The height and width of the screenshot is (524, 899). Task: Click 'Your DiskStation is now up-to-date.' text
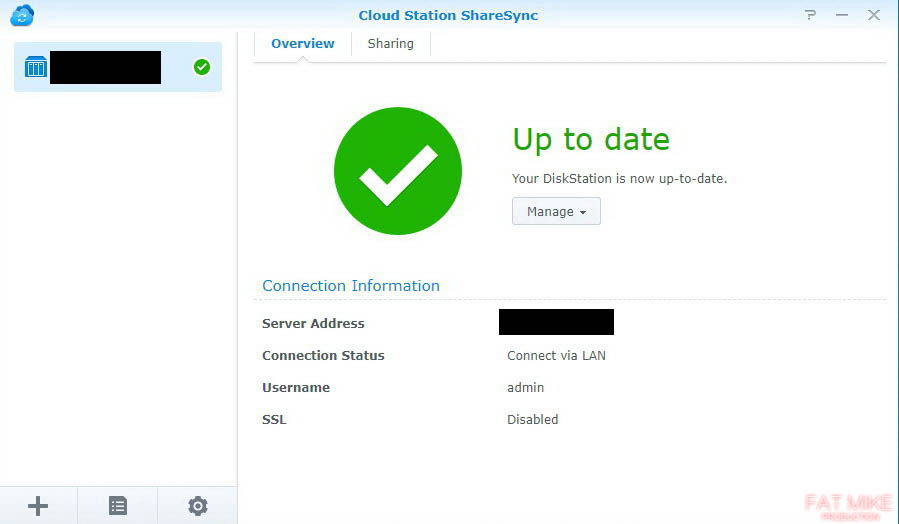click(x=619, y=178)
